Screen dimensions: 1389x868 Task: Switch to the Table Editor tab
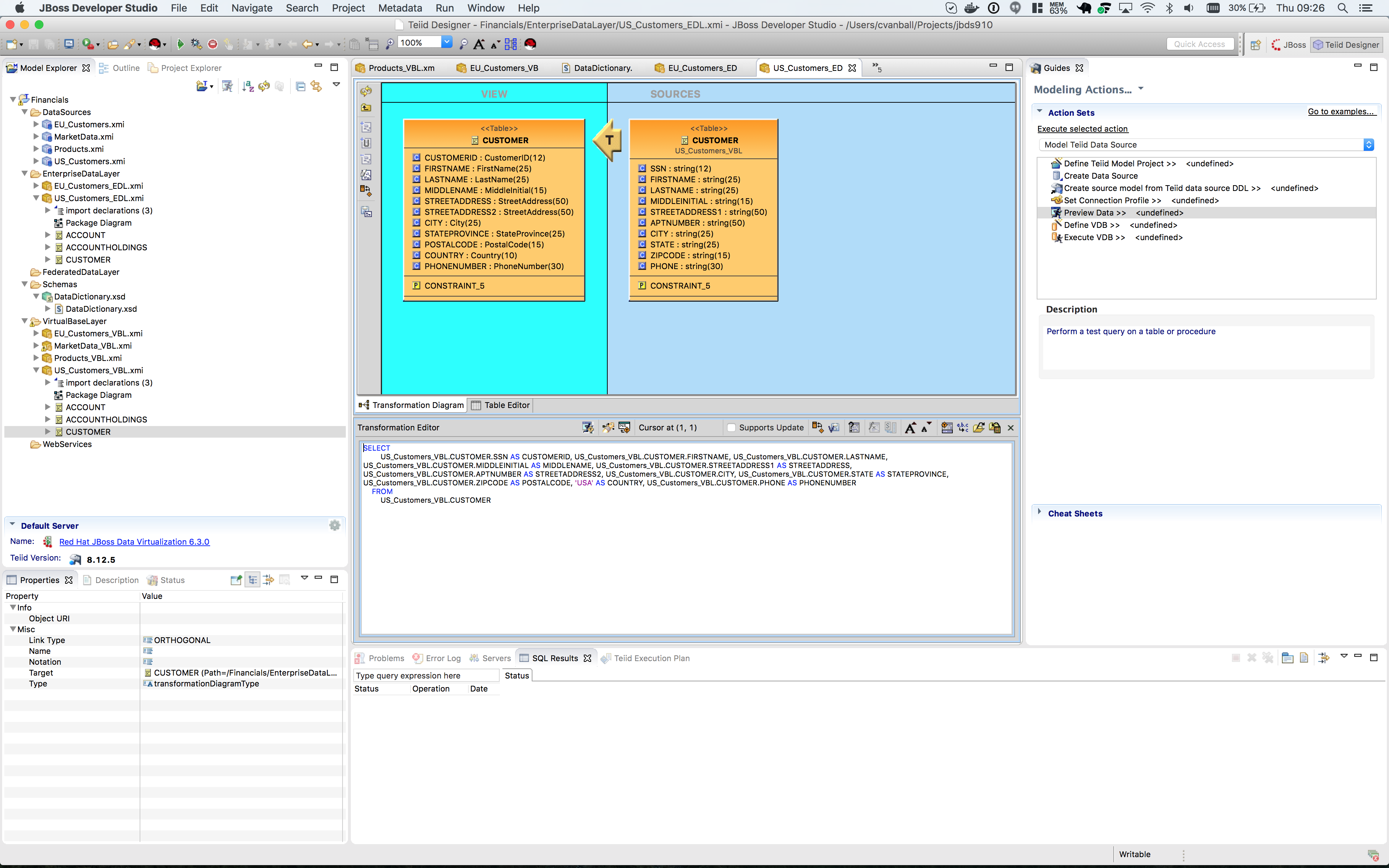tap(506, 405)
